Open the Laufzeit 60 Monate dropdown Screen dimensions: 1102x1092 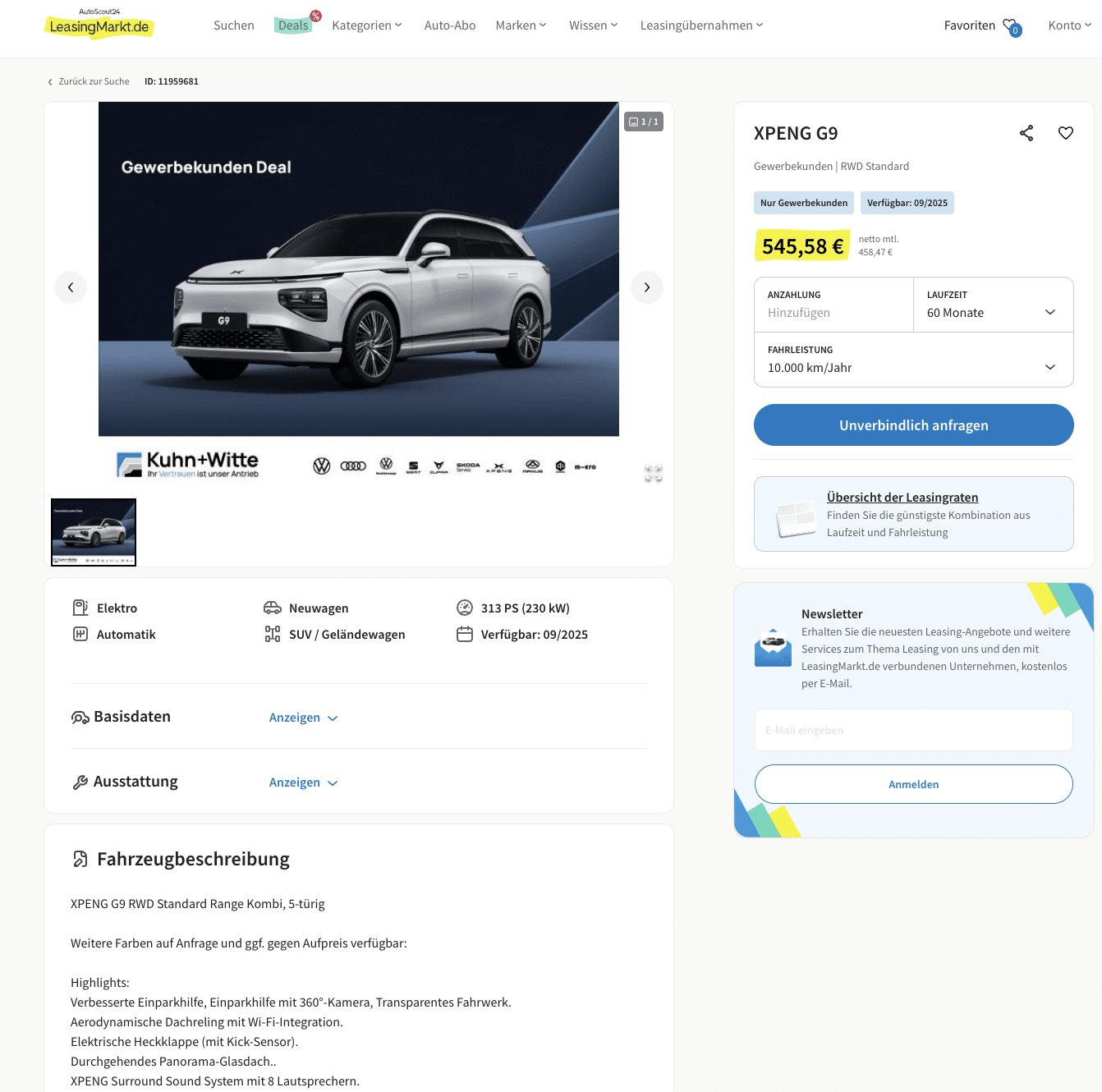(x=994, y=305)
